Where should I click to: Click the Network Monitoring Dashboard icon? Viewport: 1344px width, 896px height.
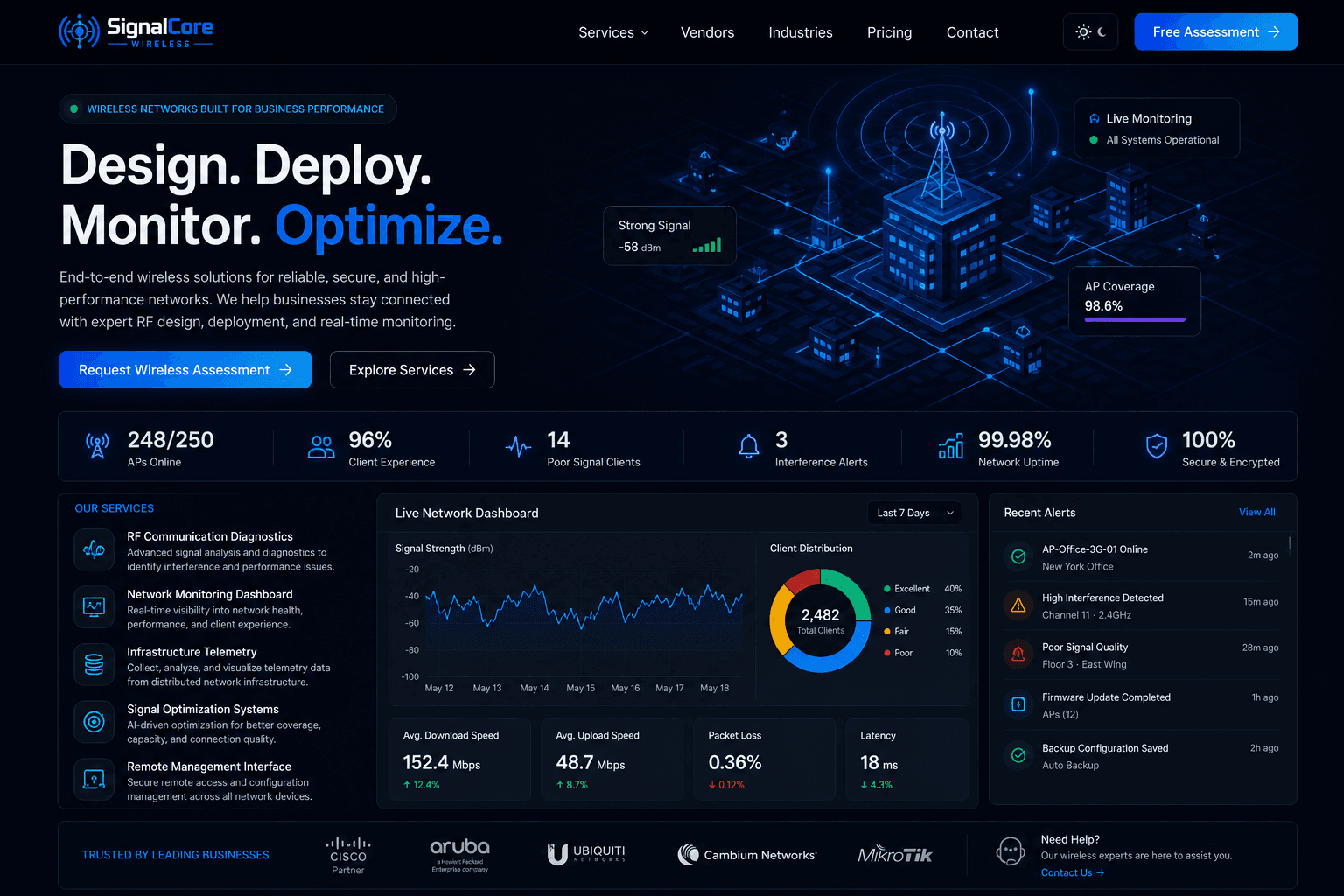coord(94,606)
